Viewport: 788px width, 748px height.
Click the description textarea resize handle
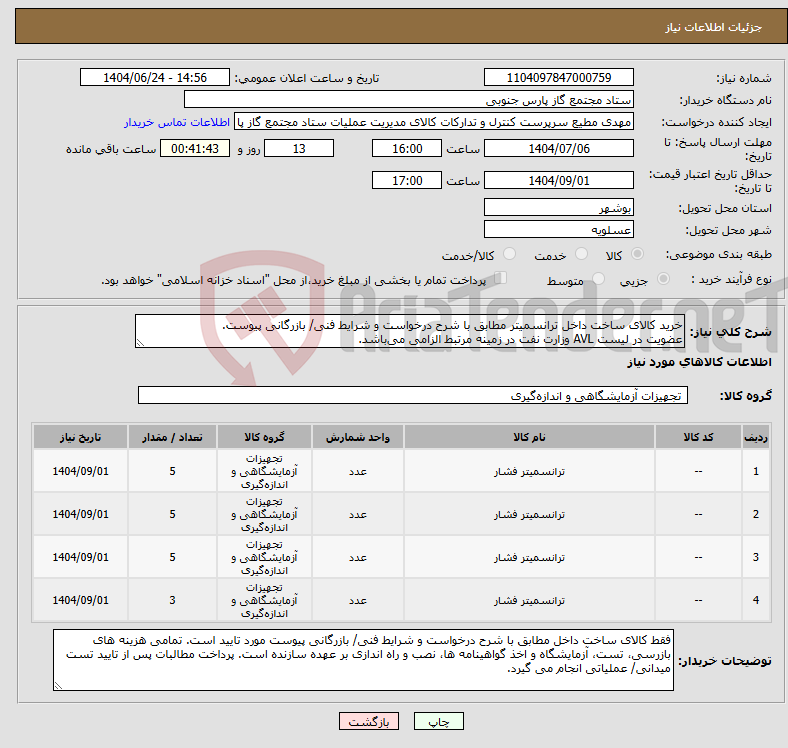pyautogui.click(x=140, y=343)
